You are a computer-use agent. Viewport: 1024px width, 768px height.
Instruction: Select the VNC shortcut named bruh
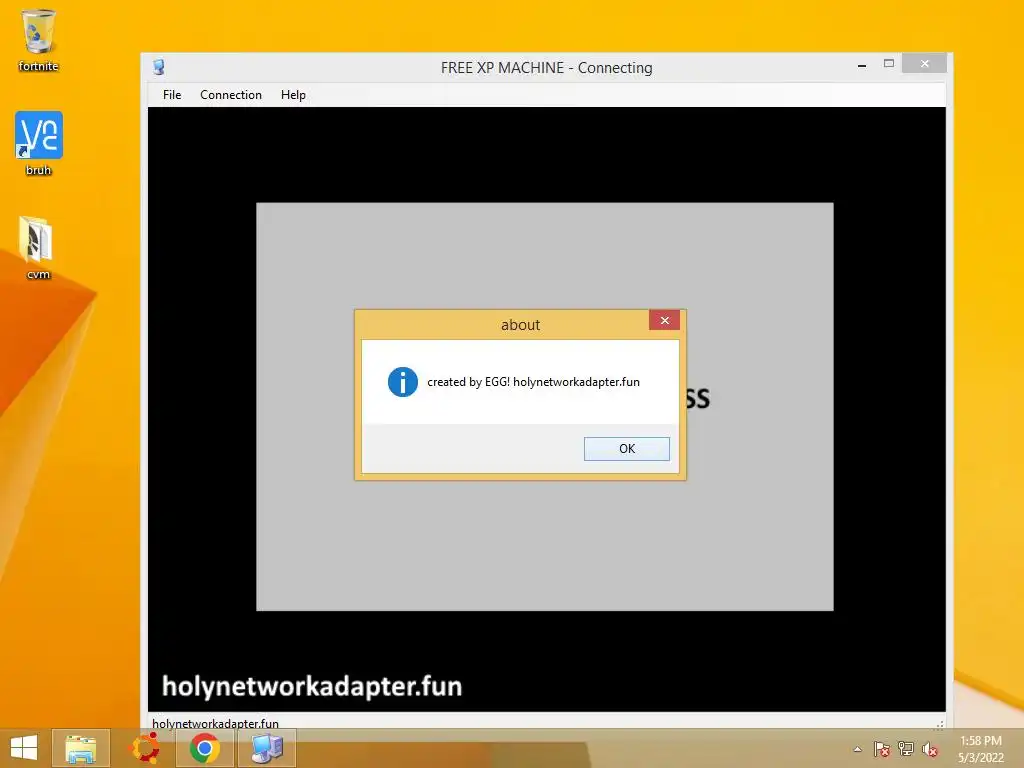coord(38,144)
